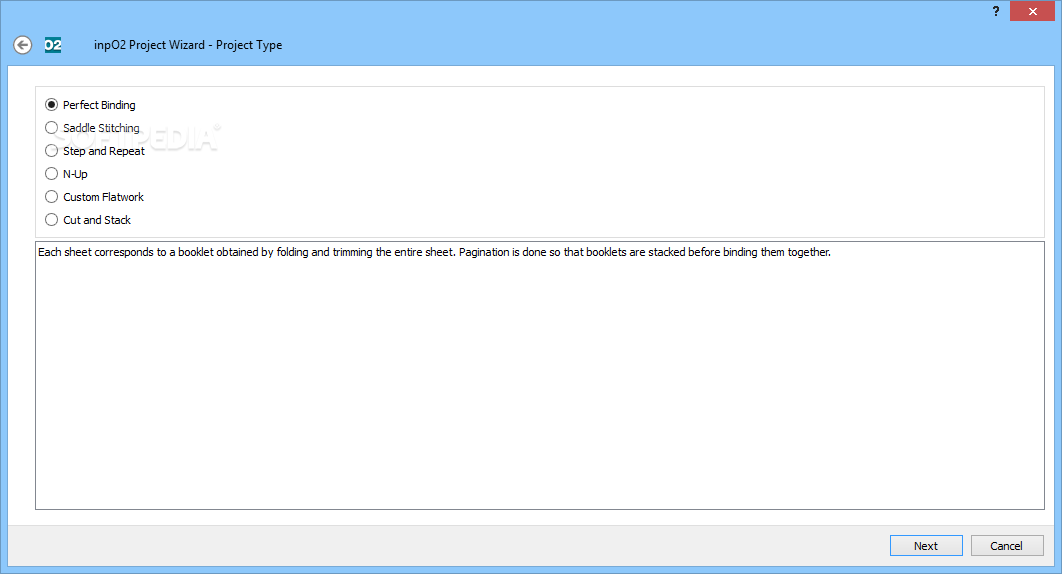Click the inpO2 application logo icon
Image resolution: width=1062 pixels, height=574 pixels.
pyautogui.click(x=53, y=45)
